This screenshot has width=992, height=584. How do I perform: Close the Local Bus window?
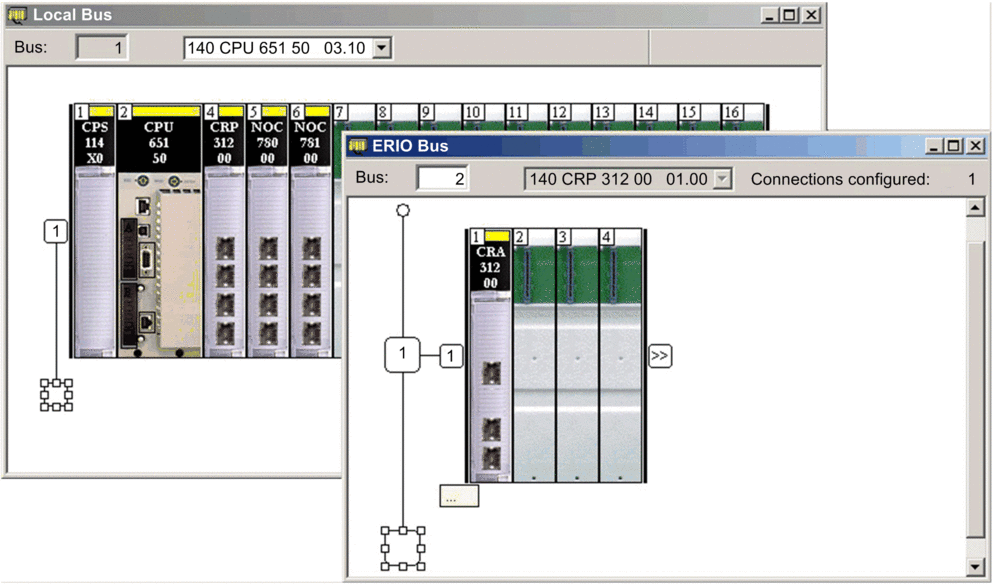(x=812, y=15)
